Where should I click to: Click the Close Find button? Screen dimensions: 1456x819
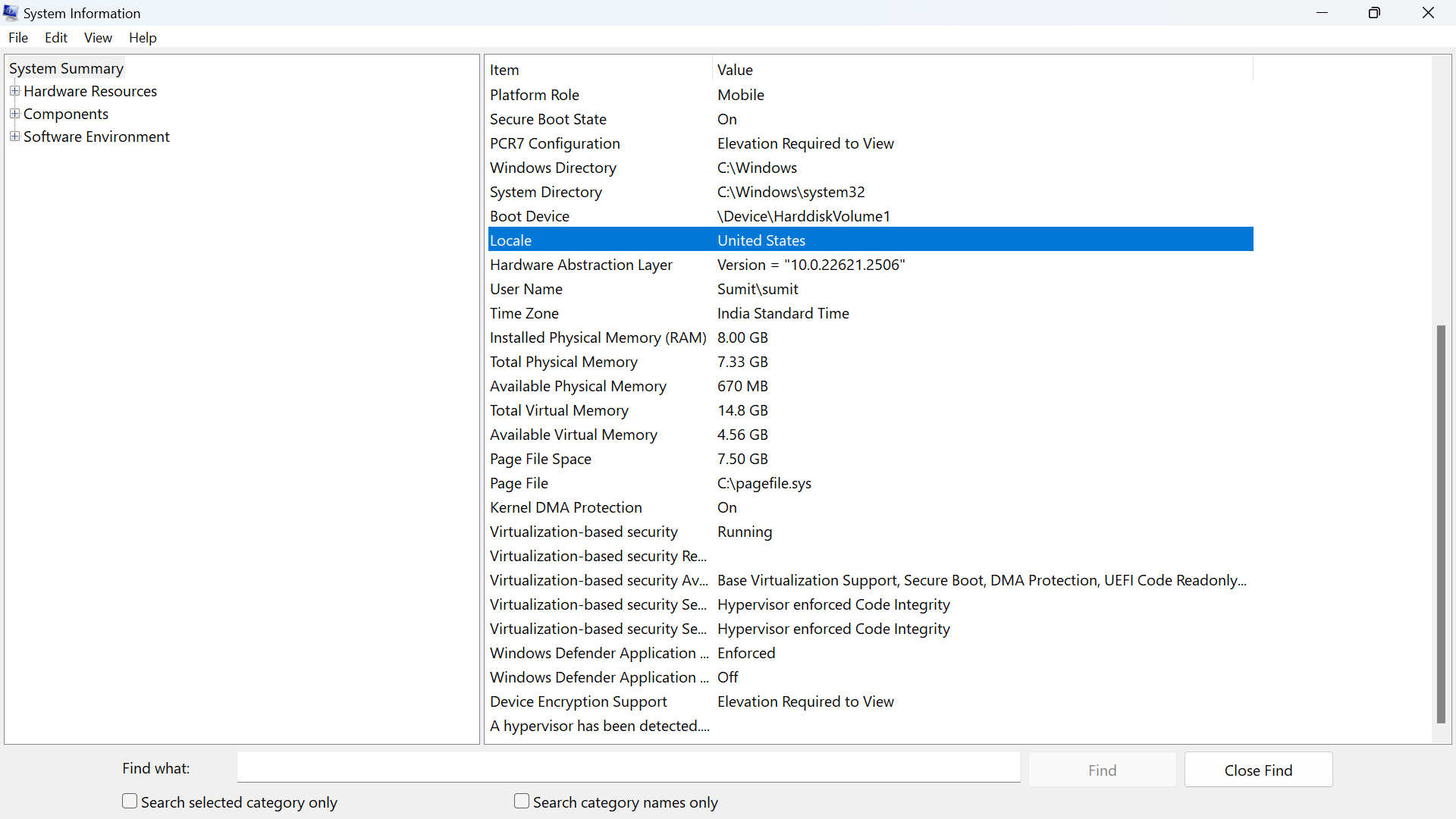[x=1258, y=770]
